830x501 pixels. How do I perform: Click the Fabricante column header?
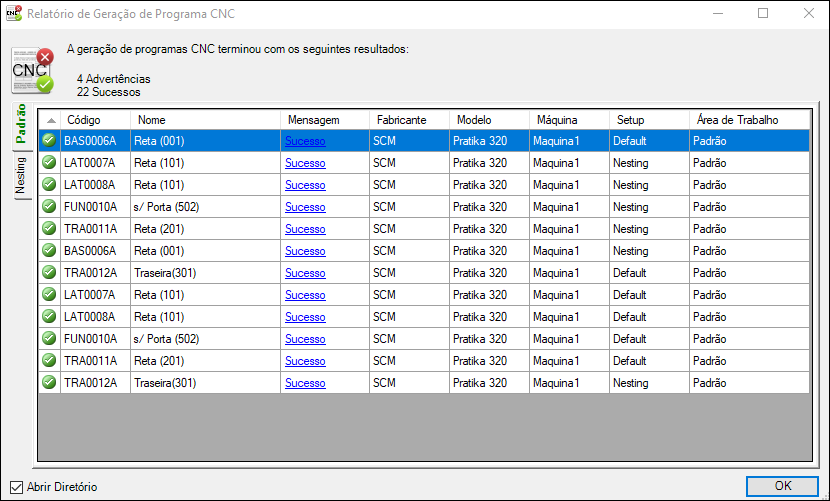pyautogui.click(x=409, y=120)
